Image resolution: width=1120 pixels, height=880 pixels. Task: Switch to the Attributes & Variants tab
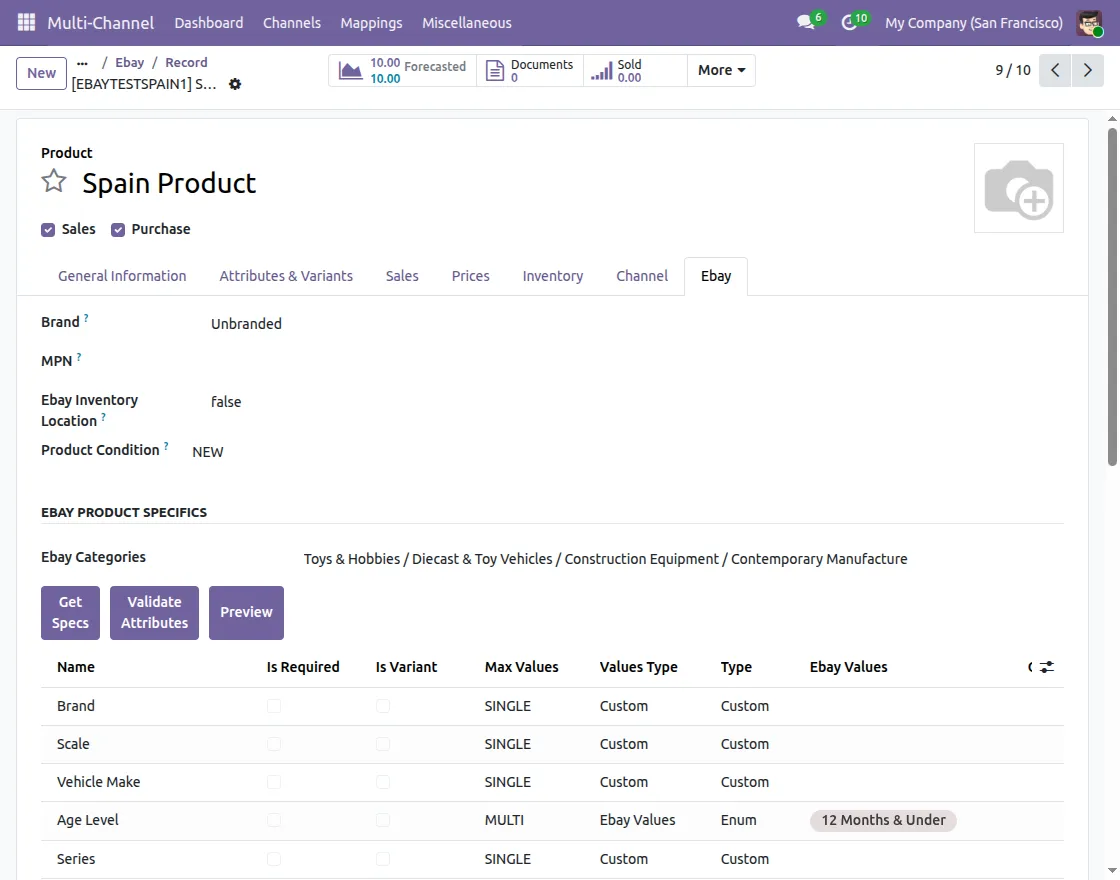coord(286,276)
